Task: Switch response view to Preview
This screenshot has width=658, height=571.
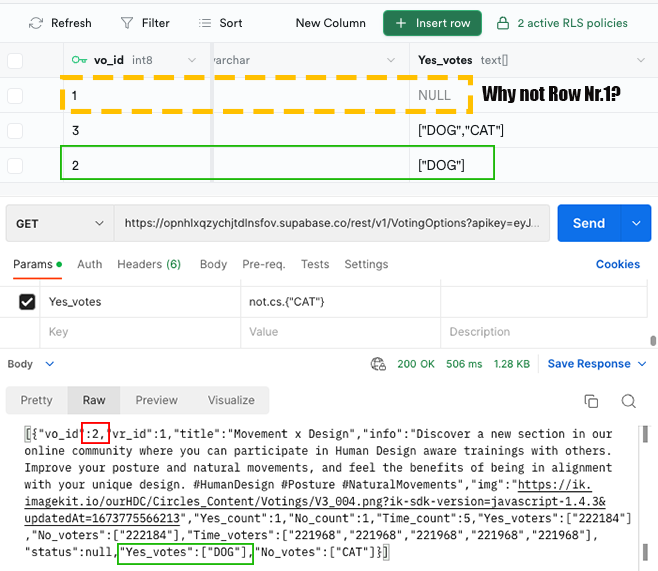Action: point(157,400)
